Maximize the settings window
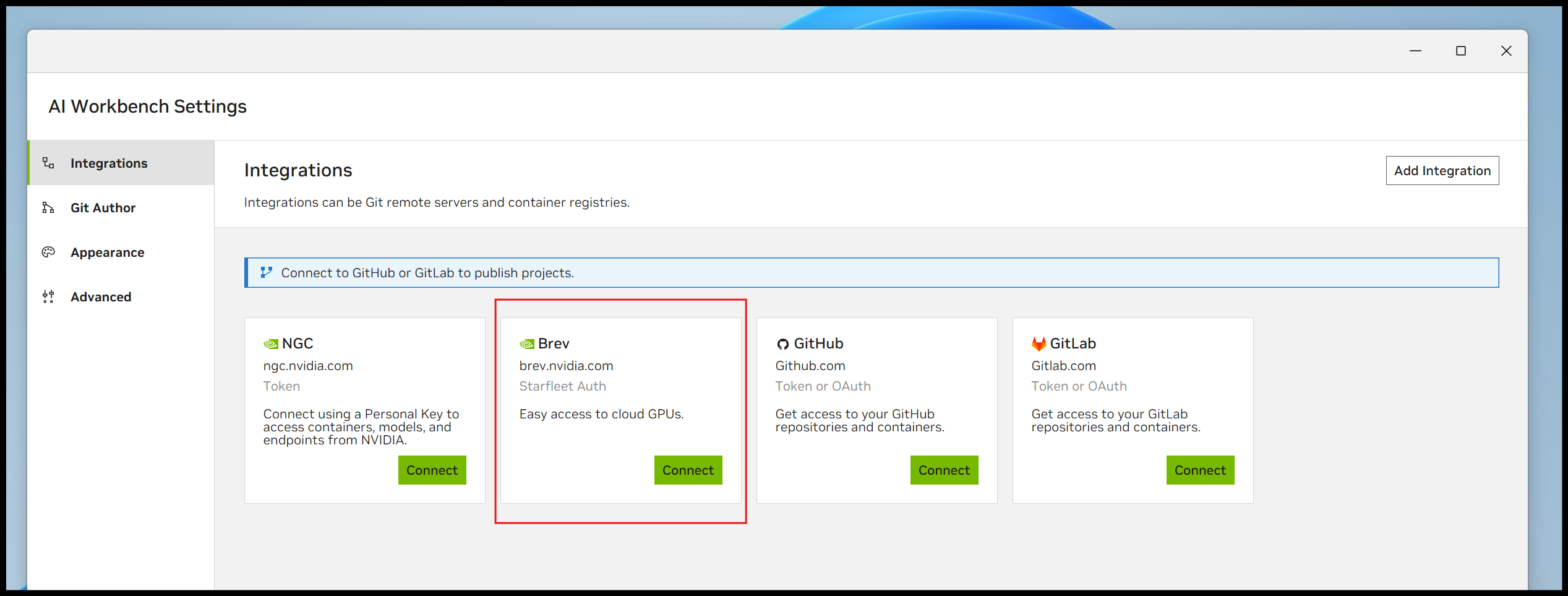1568x596 pixels. point(1461,51)
